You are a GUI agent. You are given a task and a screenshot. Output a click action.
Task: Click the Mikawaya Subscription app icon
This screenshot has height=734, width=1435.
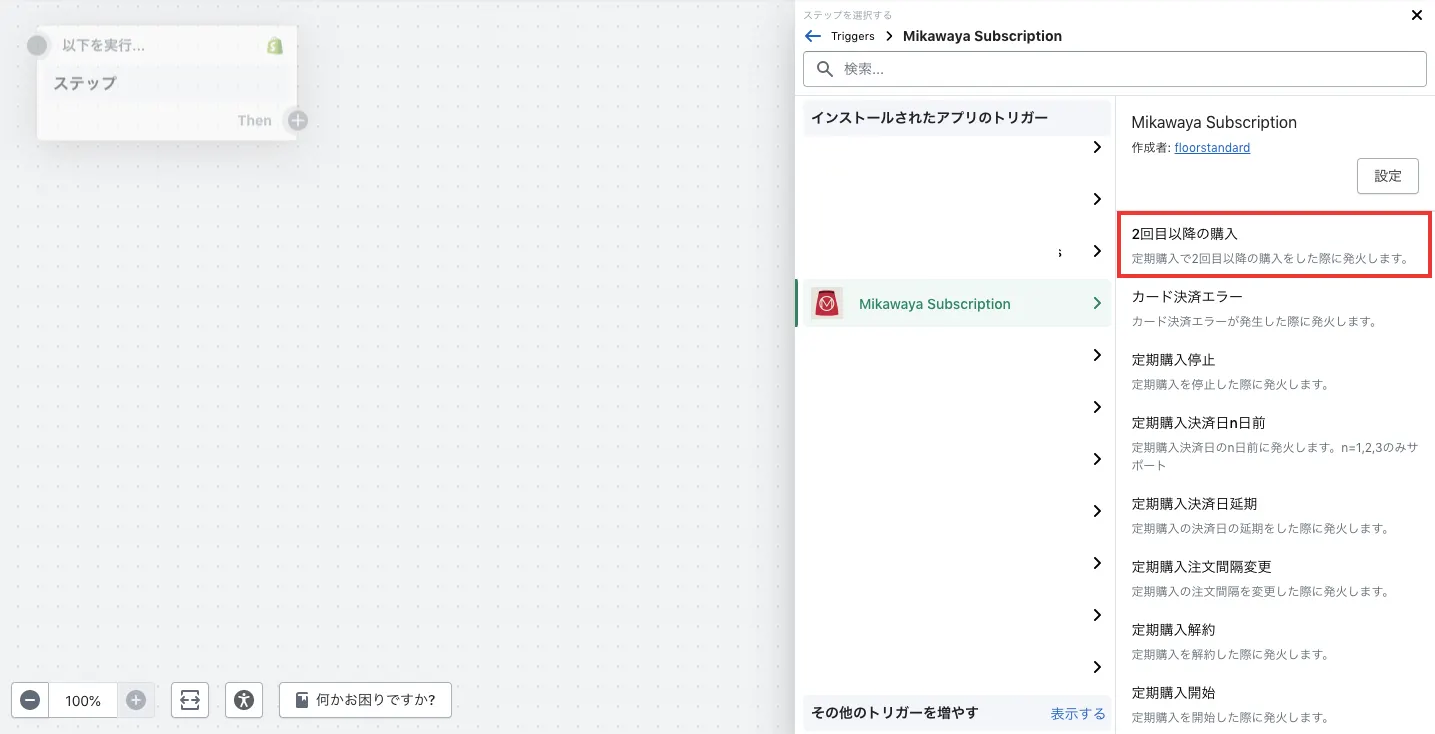click(x=827, y=303)
